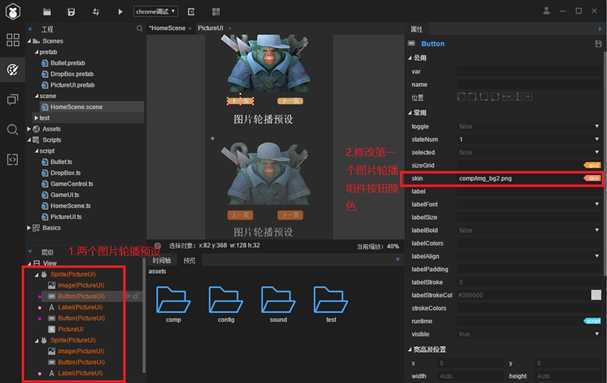
Task: Click search icon beside the scene tabs
Action: pyautogui.click(x=139, y=28)
